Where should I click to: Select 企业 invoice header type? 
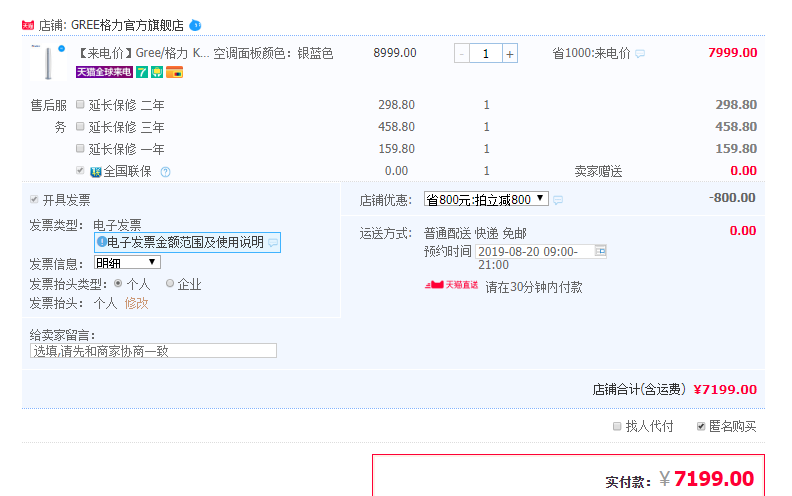tap(170, 284)
